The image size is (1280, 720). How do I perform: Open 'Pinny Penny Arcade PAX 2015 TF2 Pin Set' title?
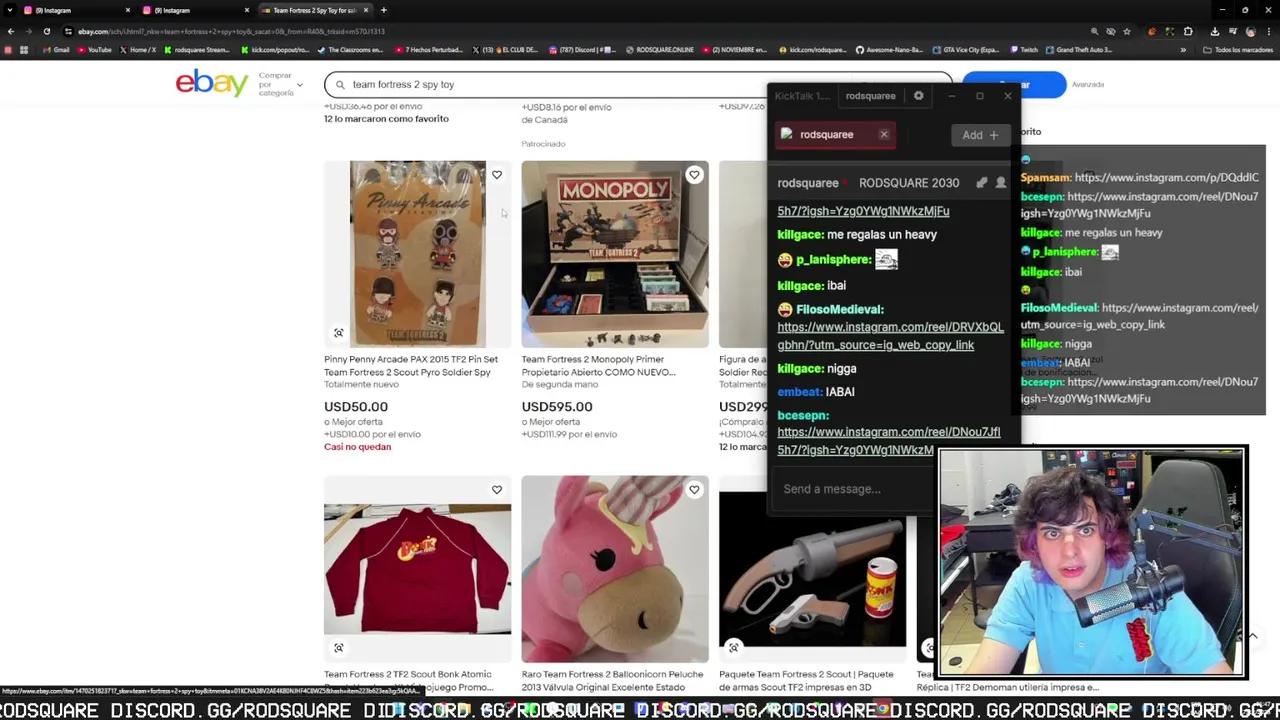411,366
